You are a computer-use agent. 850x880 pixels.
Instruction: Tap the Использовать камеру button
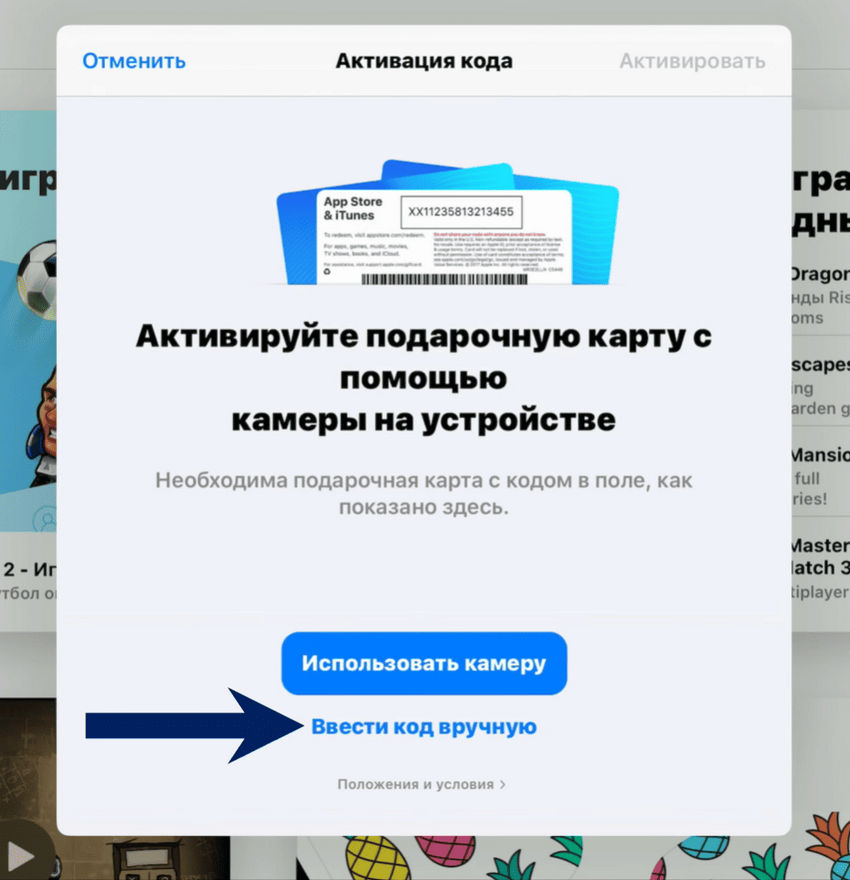424,662
